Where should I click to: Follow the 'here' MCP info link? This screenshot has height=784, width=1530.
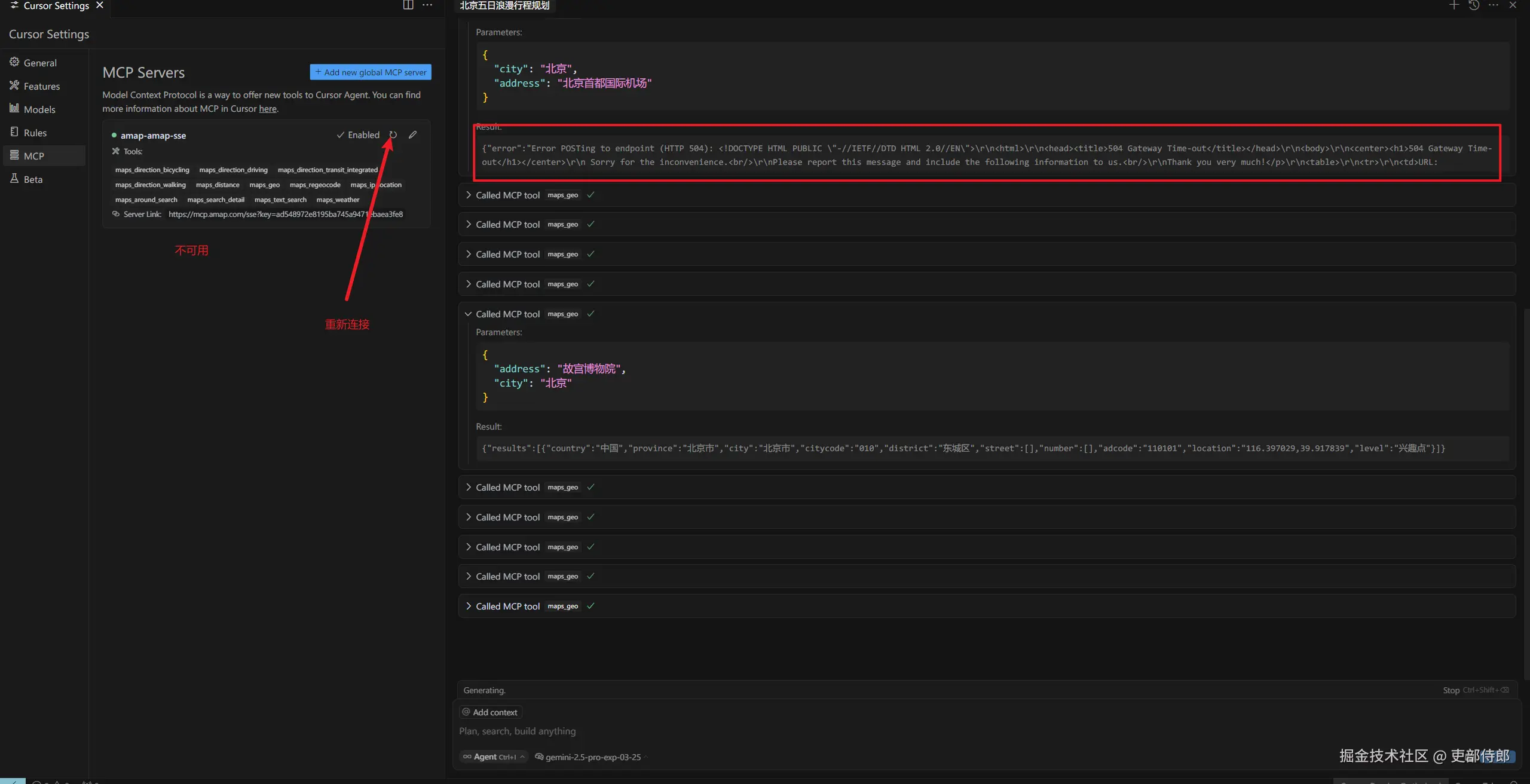tap(267, 109)
